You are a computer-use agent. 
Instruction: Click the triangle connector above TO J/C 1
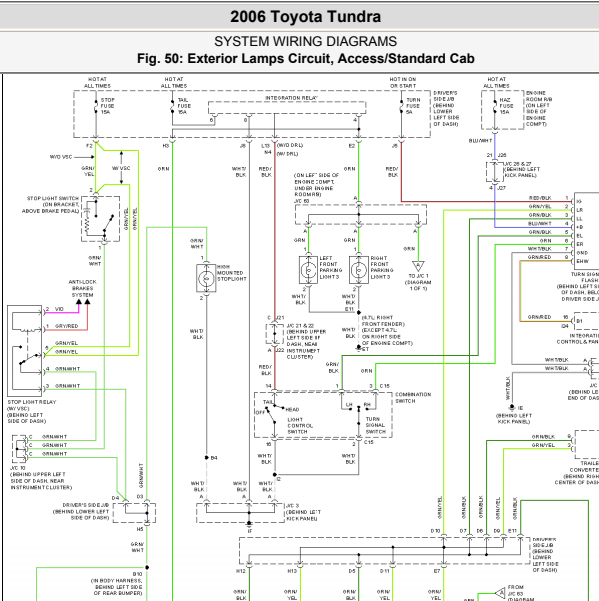(x=418, y=266)
